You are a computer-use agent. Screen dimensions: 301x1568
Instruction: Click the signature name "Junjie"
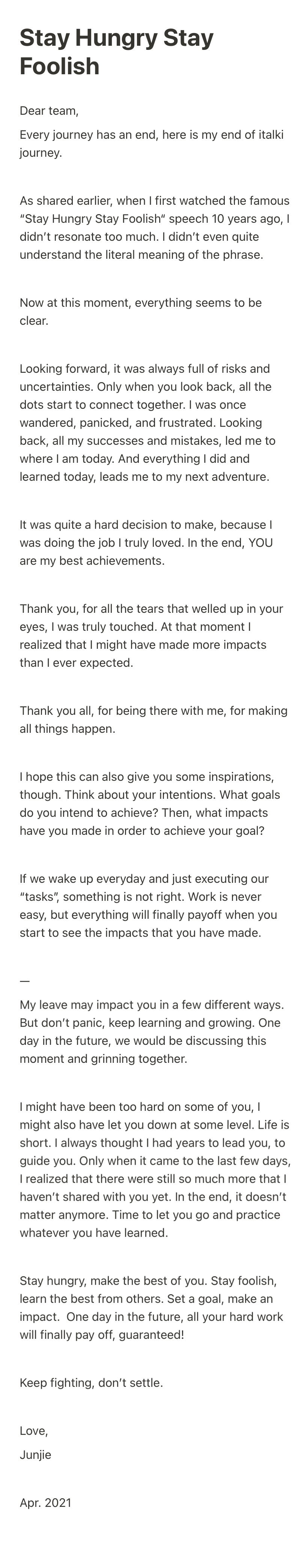click(35, 1454)
